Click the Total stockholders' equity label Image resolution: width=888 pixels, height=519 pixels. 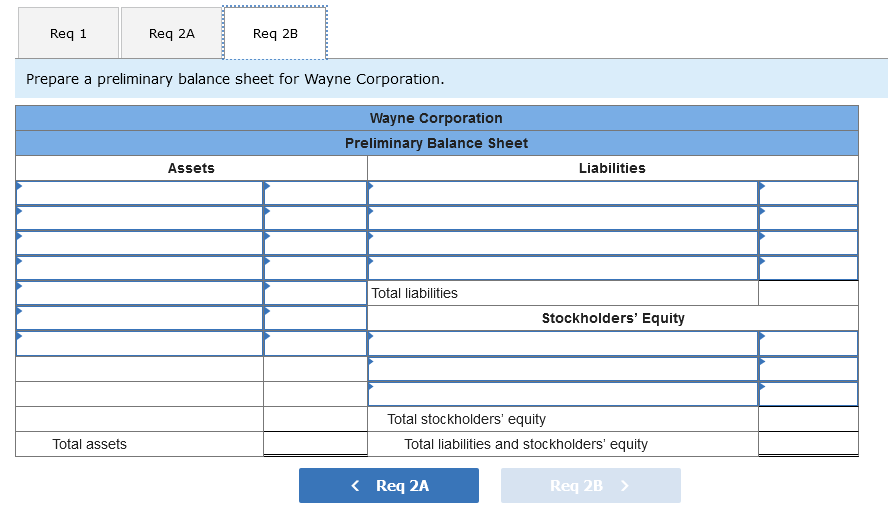coord(467,419)
